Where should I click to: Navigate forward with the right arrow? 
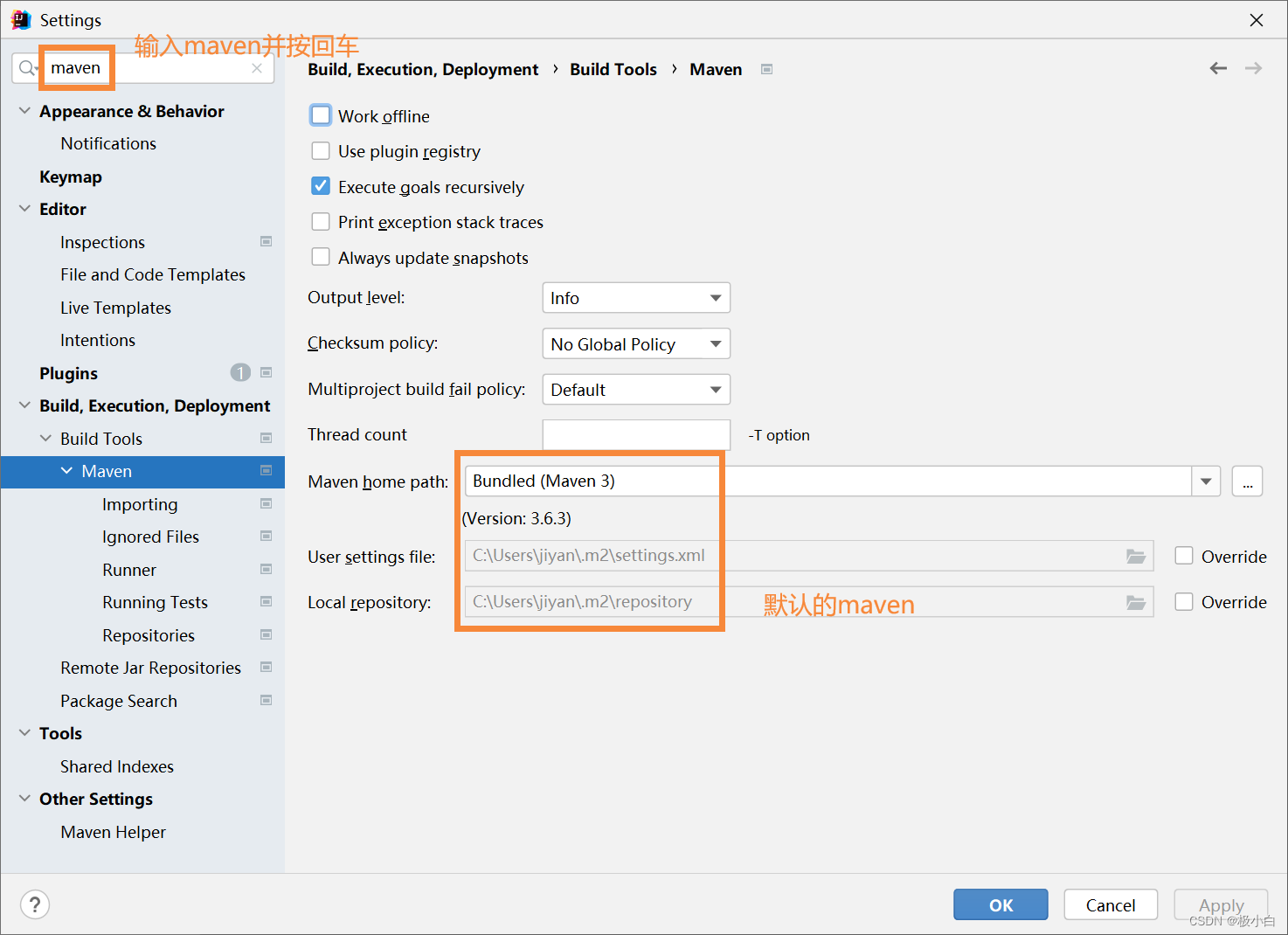tap(1253, 68)
